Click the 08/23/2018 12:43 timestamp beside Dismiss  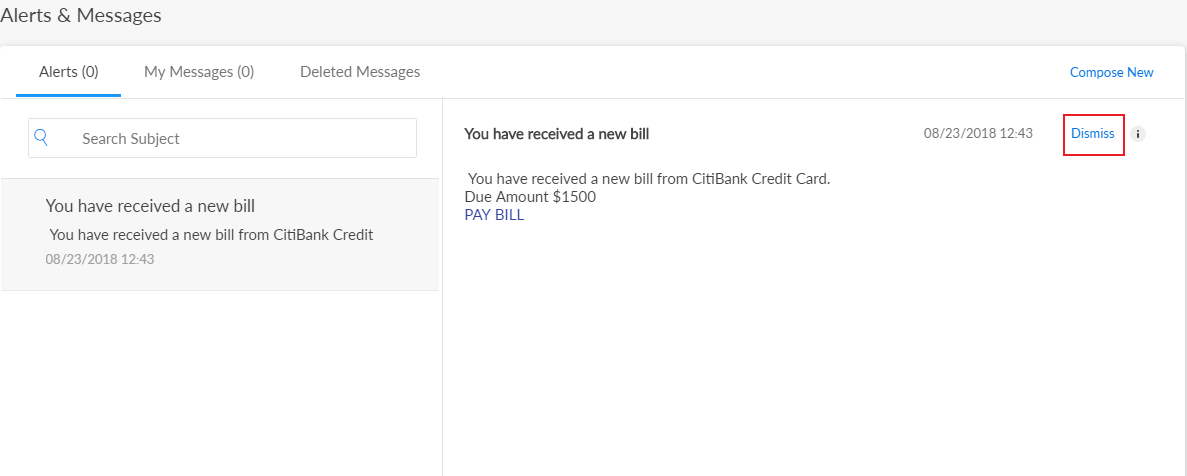(978, 133)
